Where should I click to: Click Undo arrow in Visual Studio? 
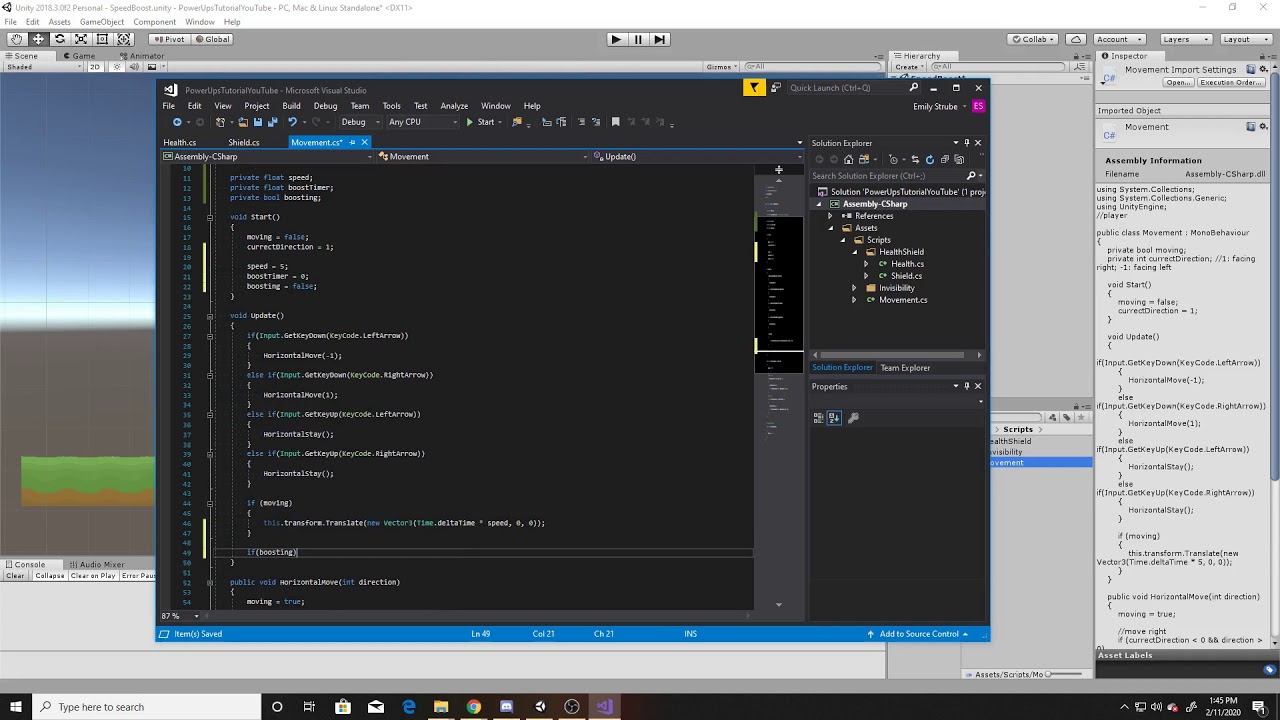[x=292, y=122]
